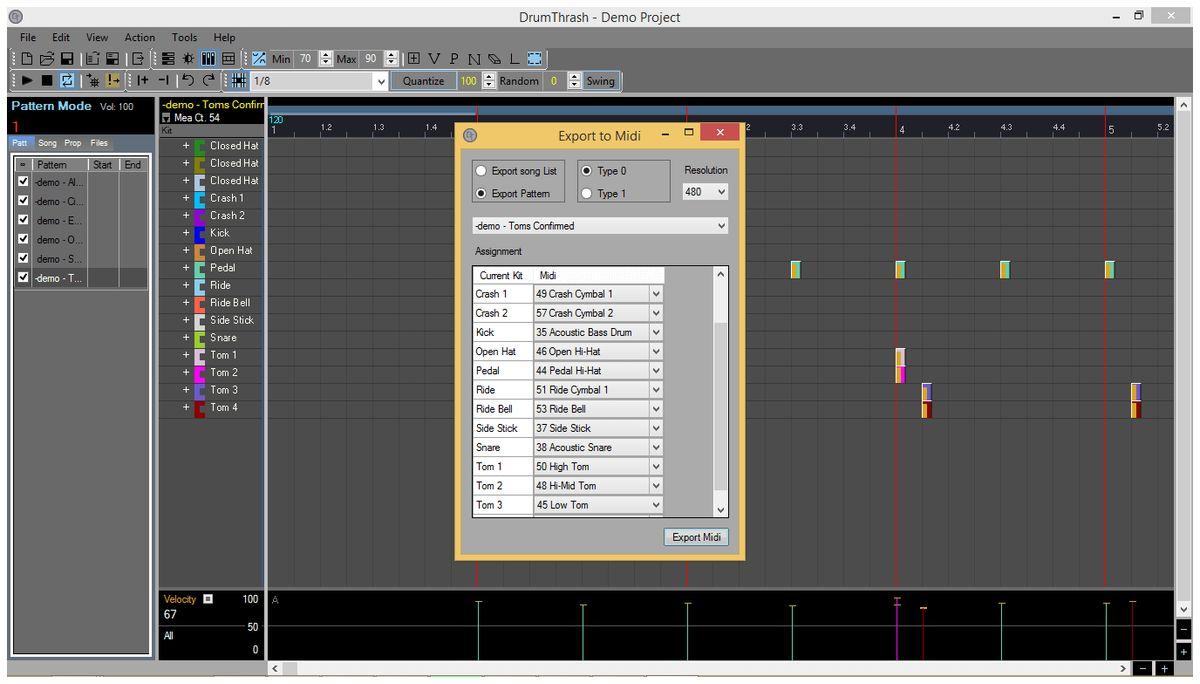Open the Tools menu
Viewport: 1200px width, 684px height.
(184, 37)
